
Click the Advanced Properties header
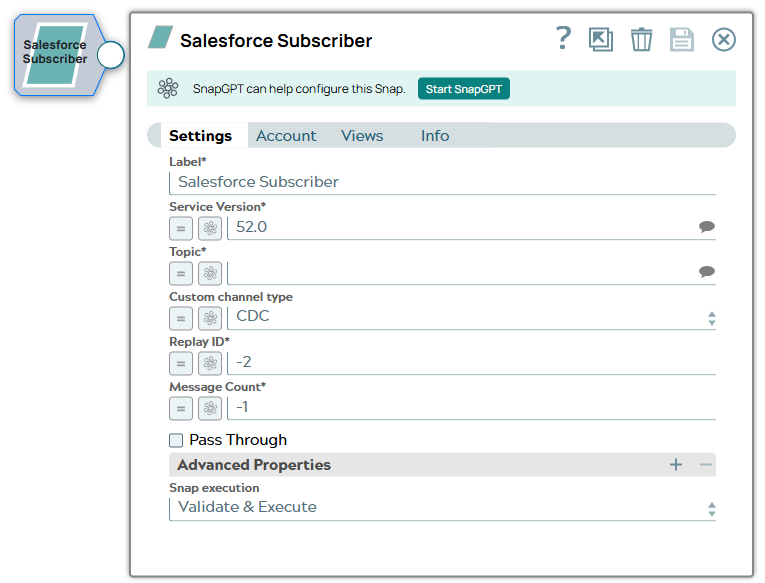pos(443,464)
